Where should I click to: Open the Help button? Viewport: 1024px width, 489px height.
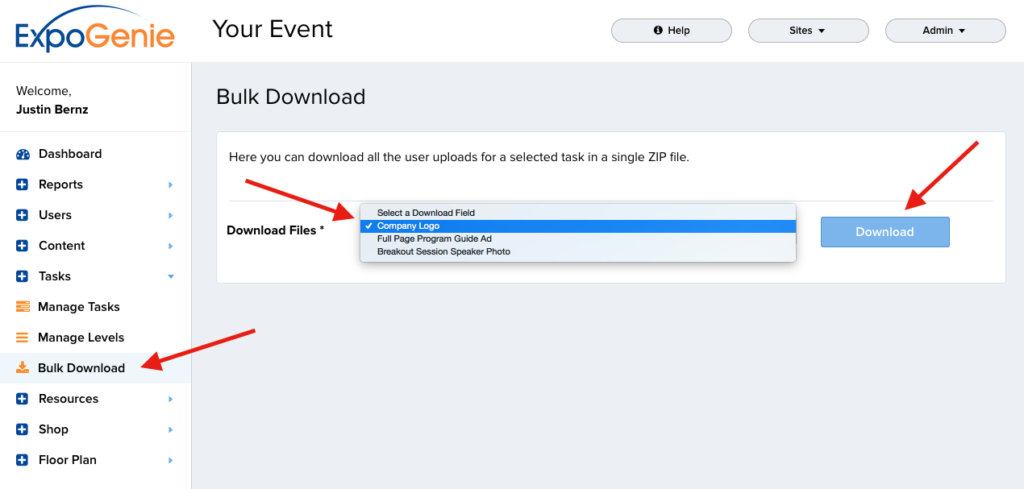[x=672, y=31]
